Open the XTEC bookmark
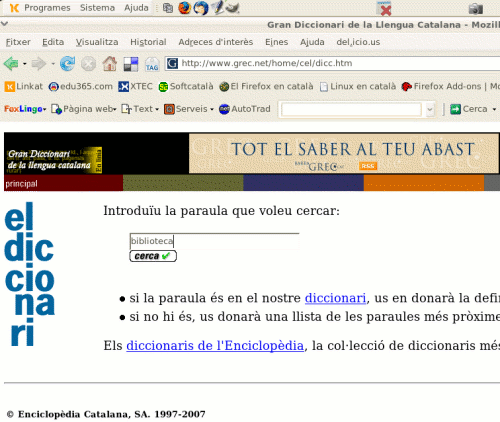This screenshot has height=422, width=500. [x=135, y=87]
